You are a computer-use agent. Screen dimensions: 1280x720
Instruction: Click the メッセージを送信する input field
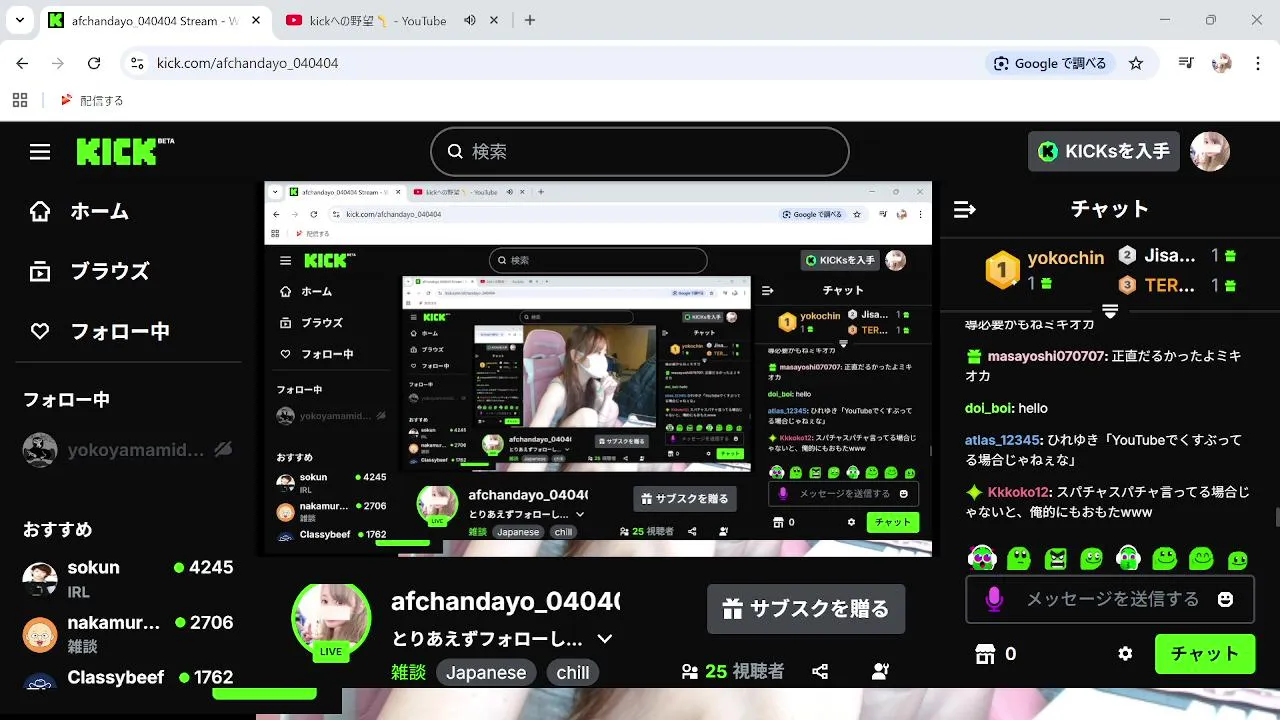[1110, 599]
